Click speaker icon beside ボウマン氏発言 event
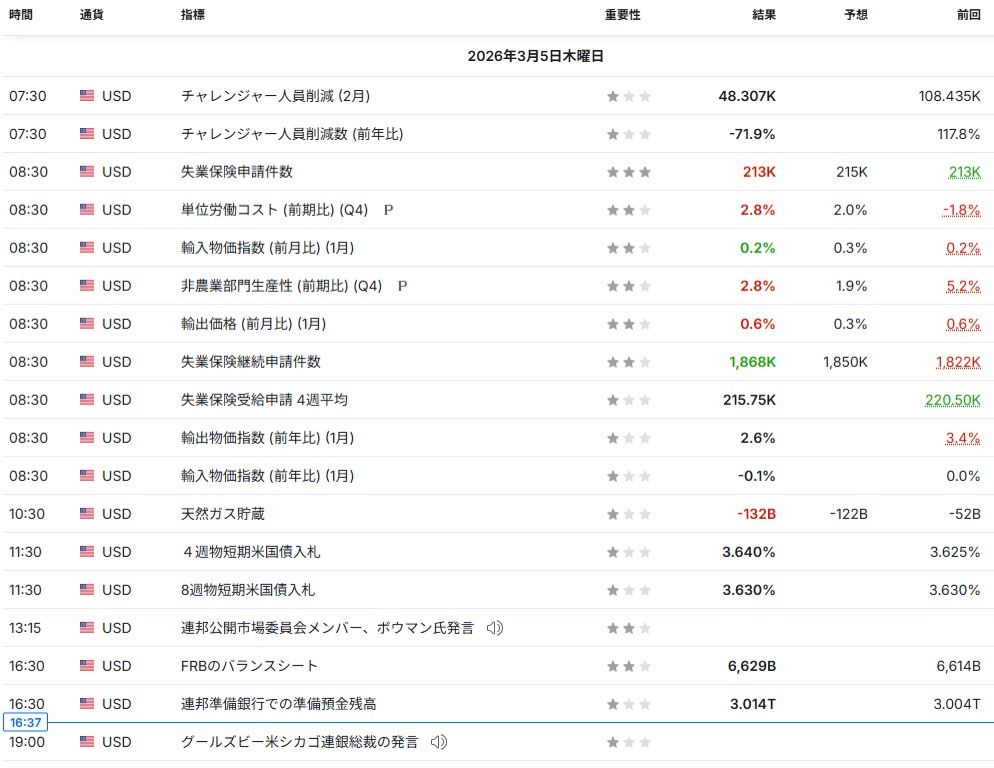The width and height of the screenshot is (994, 768). click(494, 628)
